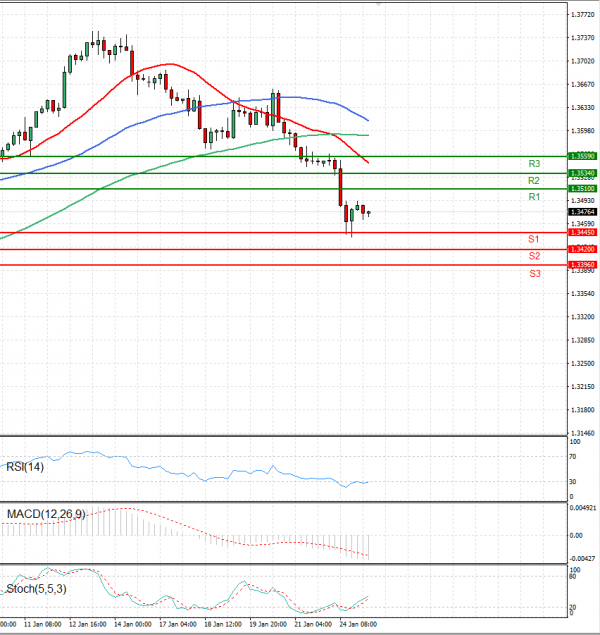Click the 1.32150 price axis value
600x635 pixels.
click(583, 387)
